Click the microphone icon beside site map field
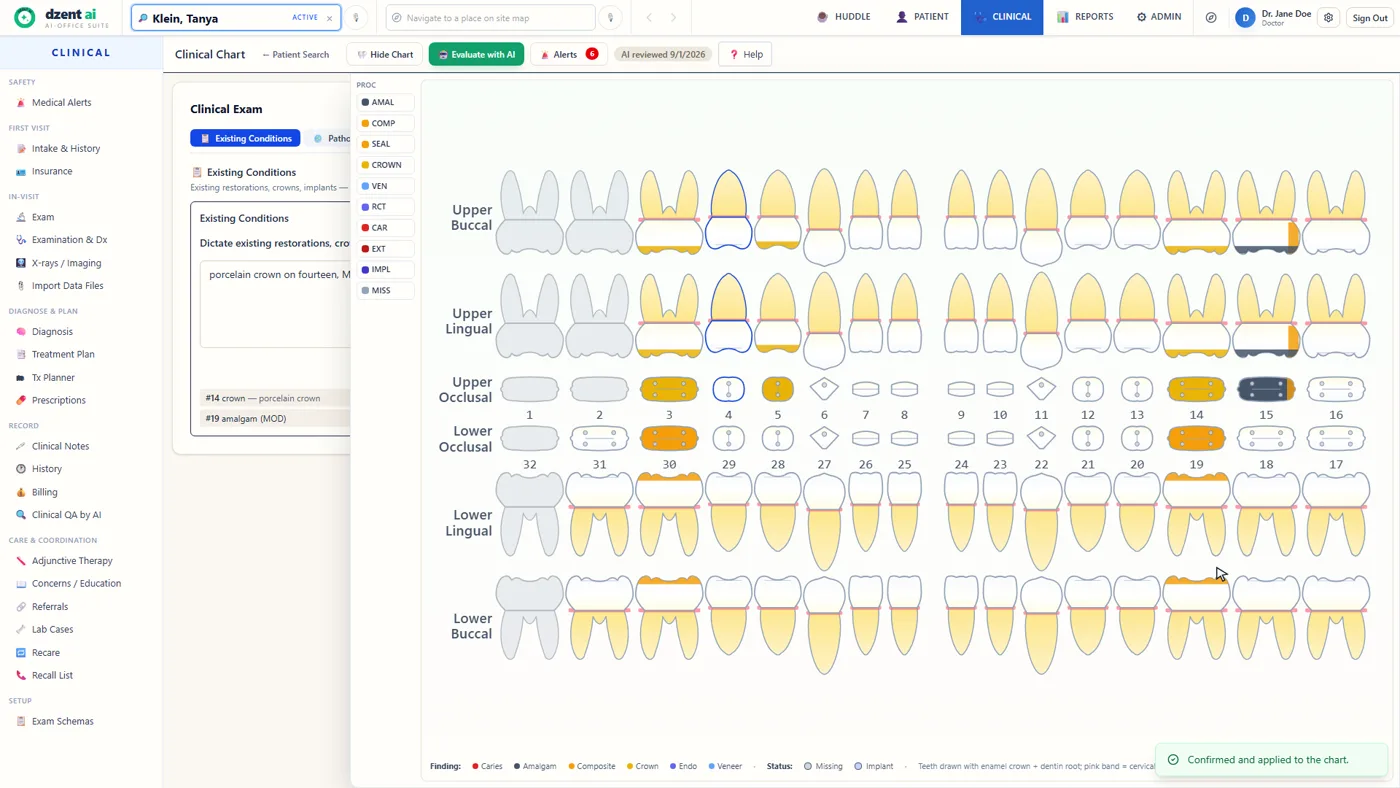This screenshot has width=1400, height=788. click(x=610, y=18)
